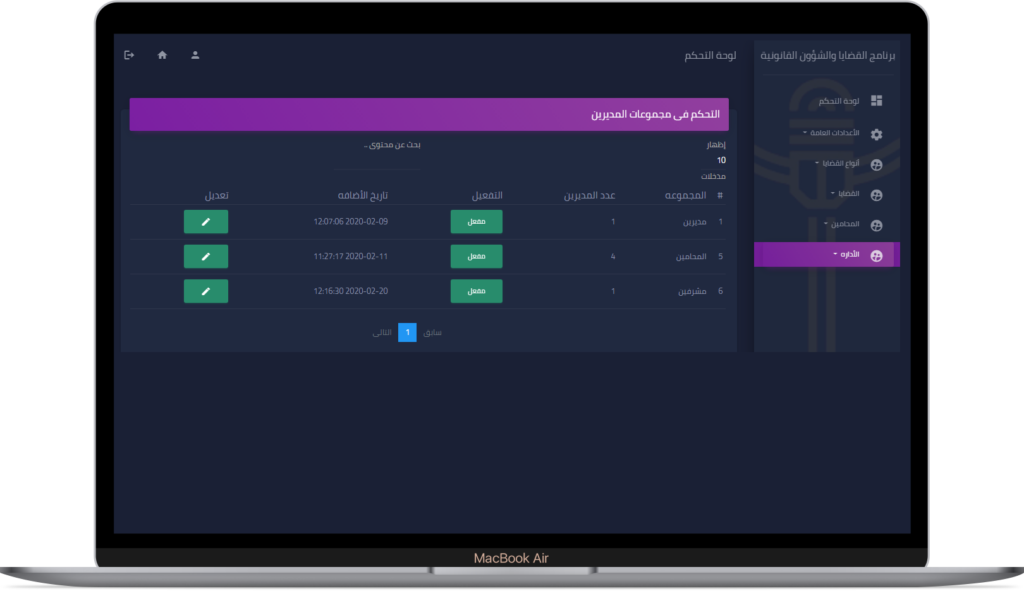This screenshot has width=1024, height=591.
Task: Click the logout icon in top bar
Action: click(x=129, y=55)
